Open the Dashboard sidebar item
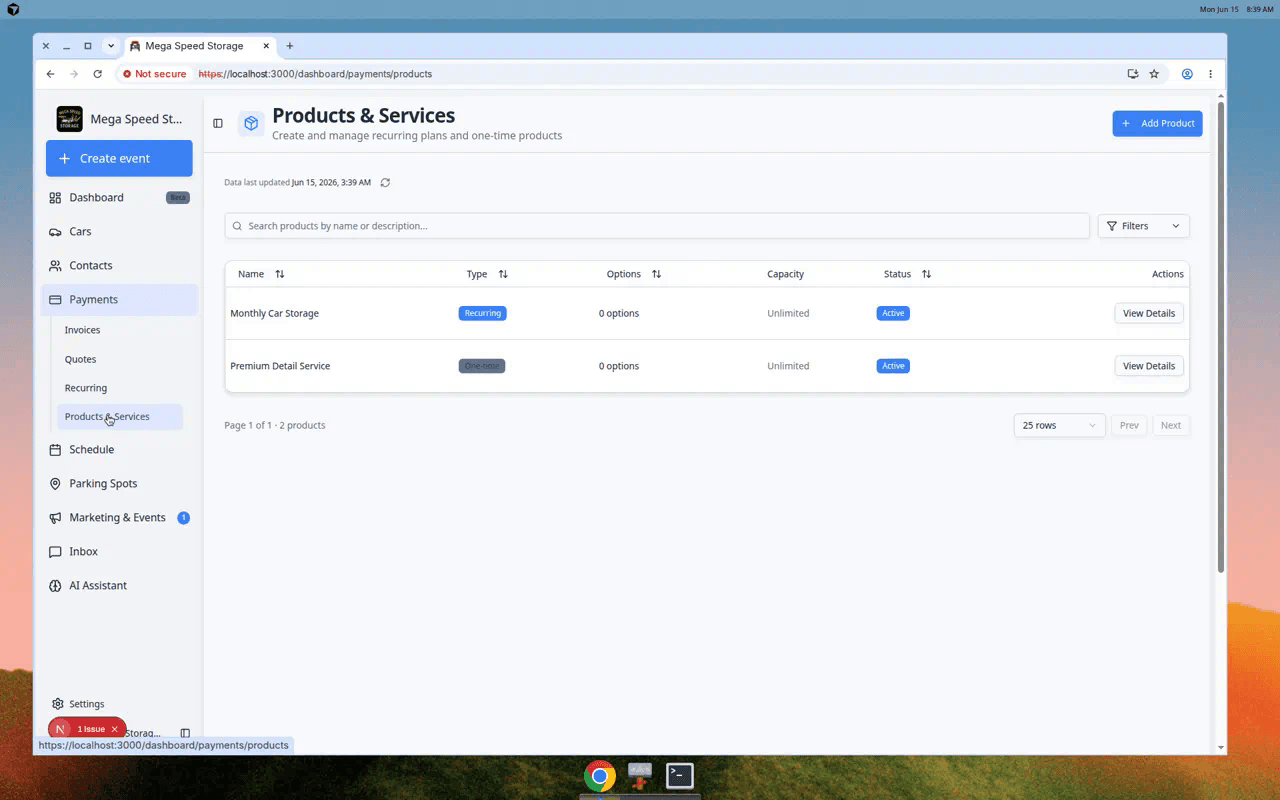The image size is (1280, 800). pos(119,198)
